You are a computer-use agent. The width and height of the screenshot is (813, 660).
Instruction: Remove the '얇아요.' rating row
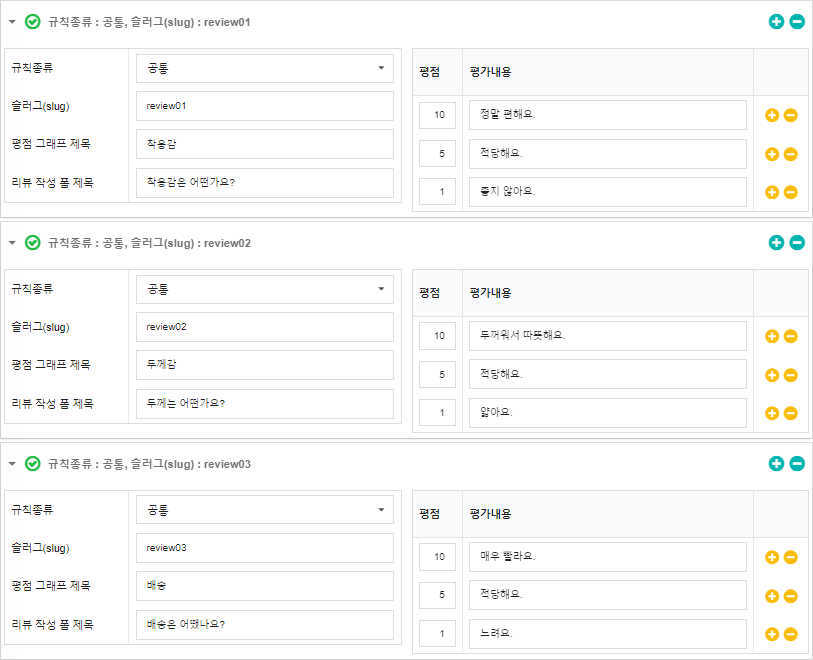tap(790, 413)
